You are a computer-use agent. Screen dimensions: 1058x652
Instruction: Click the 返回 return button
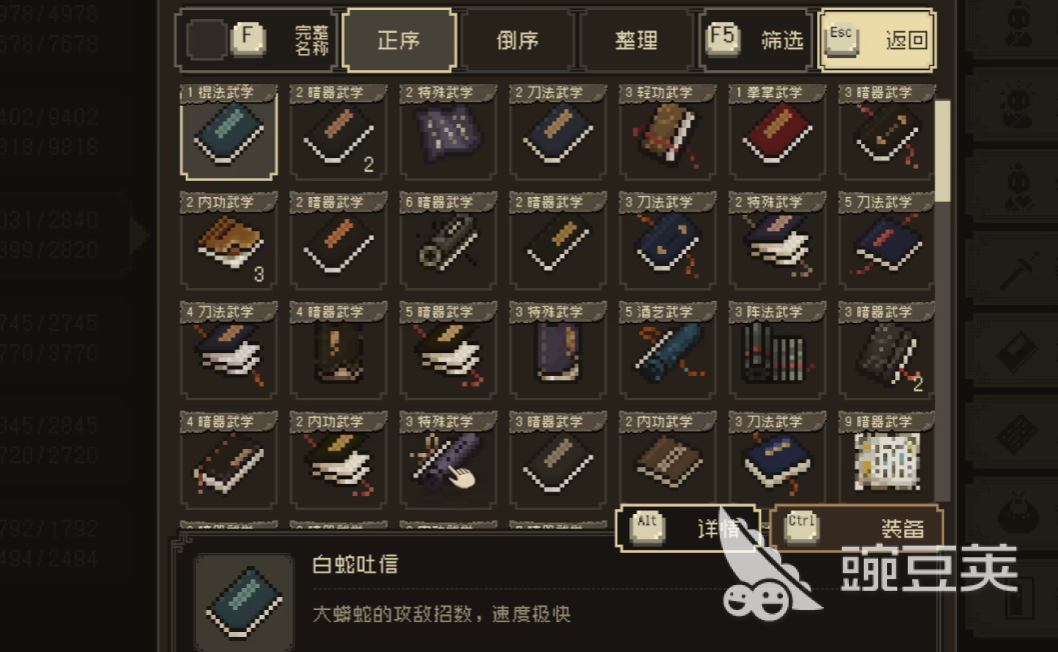pos(876,40)
